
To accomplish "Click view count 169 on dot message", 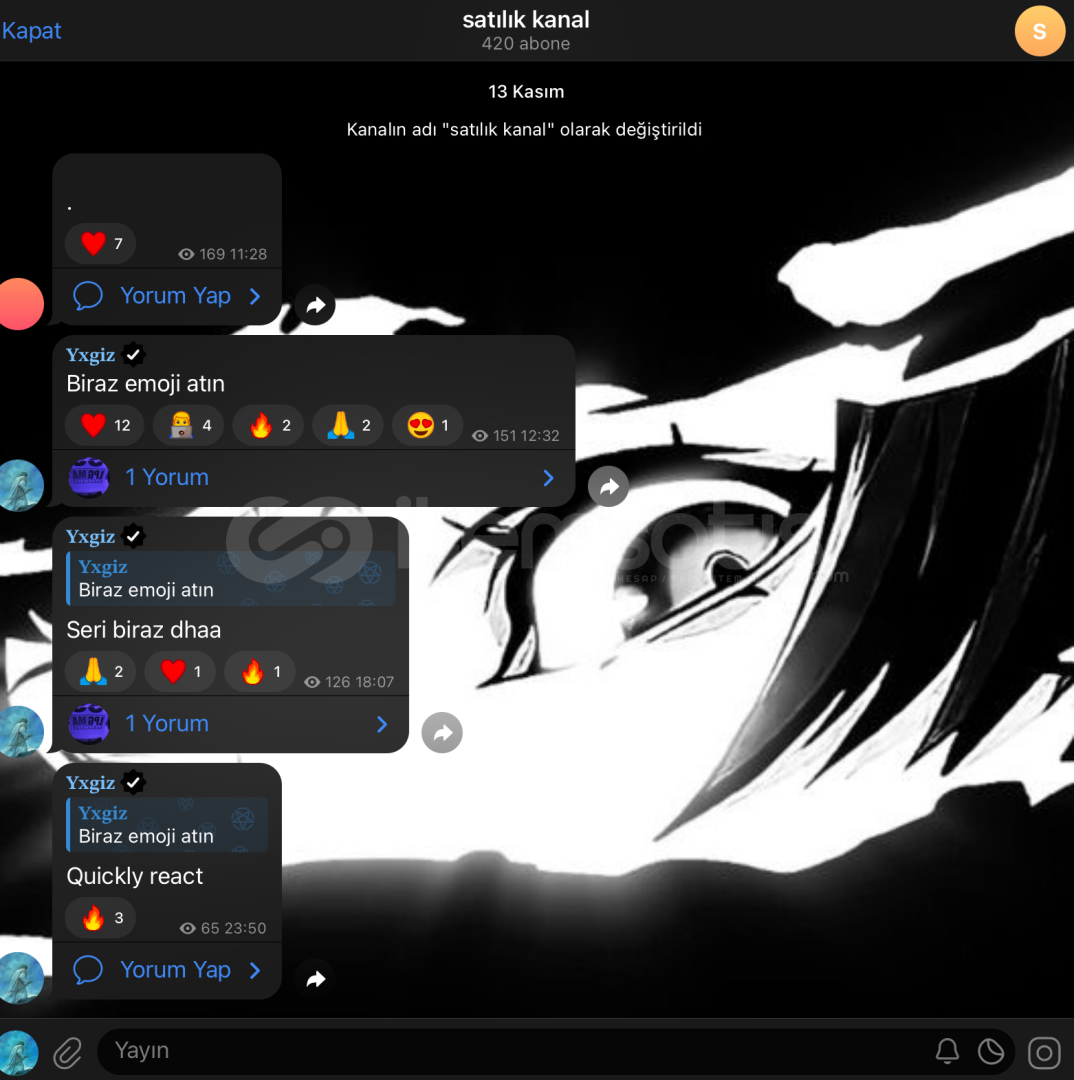I will coord(212,254).
